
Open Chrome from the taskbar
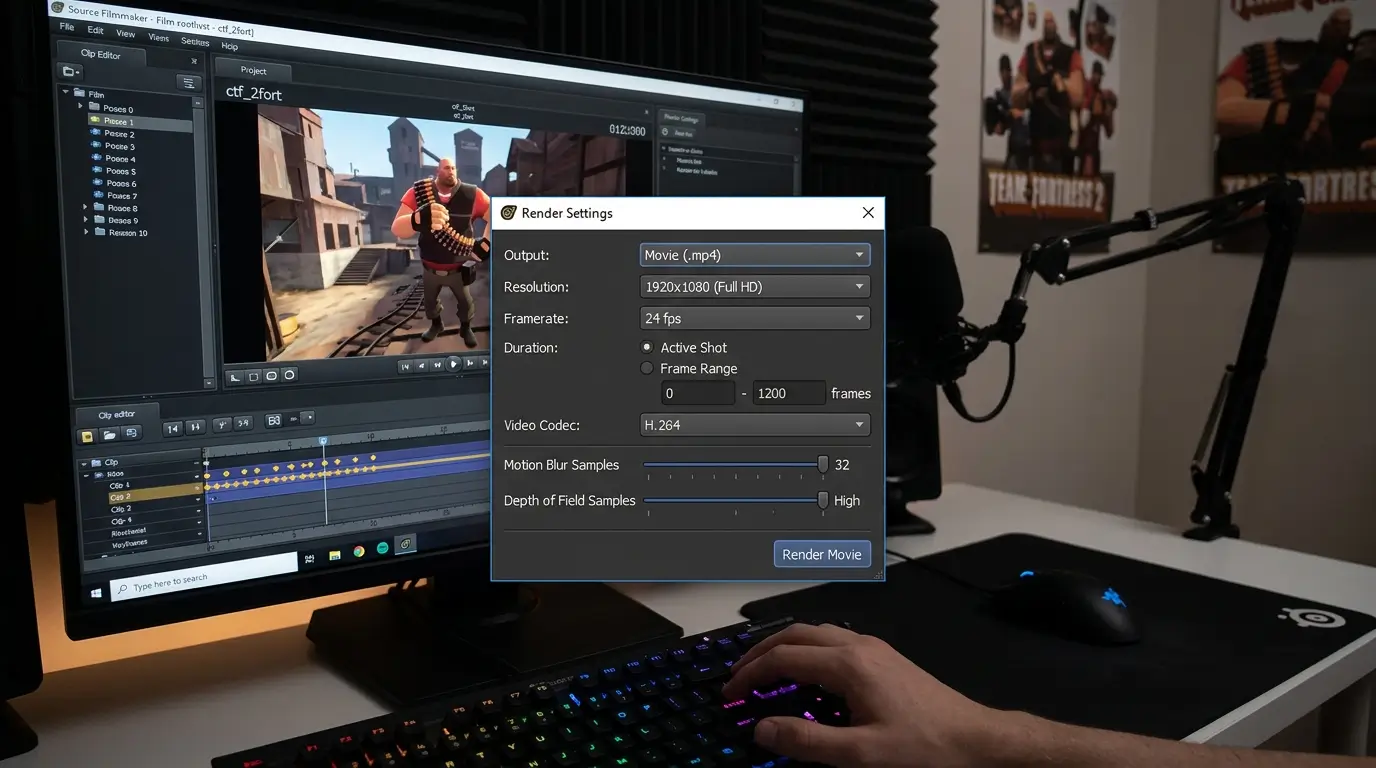click(x=359, y=551)
